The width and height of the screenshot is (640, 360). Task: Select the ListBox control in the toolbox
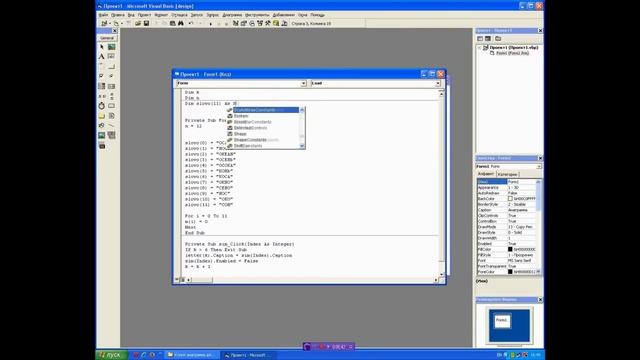click(x=111, y=86)
